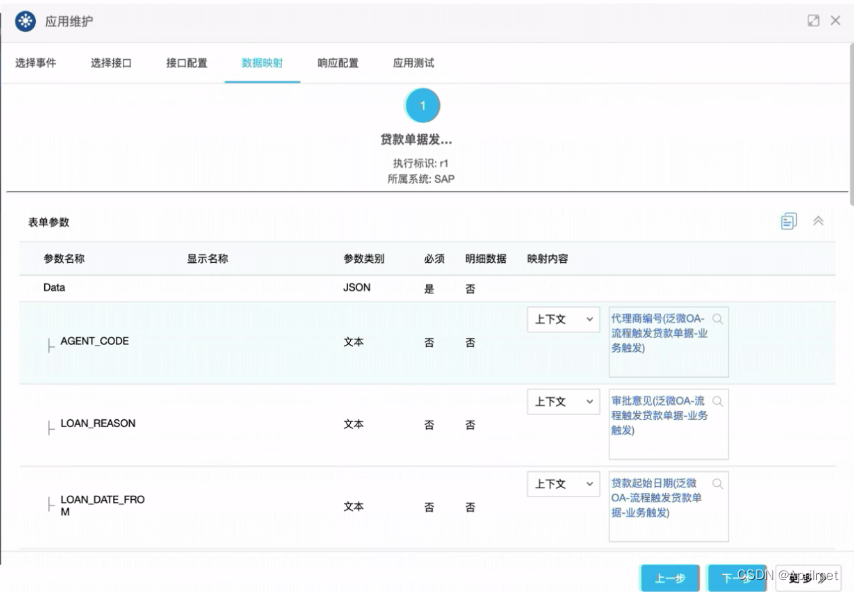The height and width of the screenshot is (592, 854).
Task: Click the 显示名称 column header
Action: coord(208,259)
